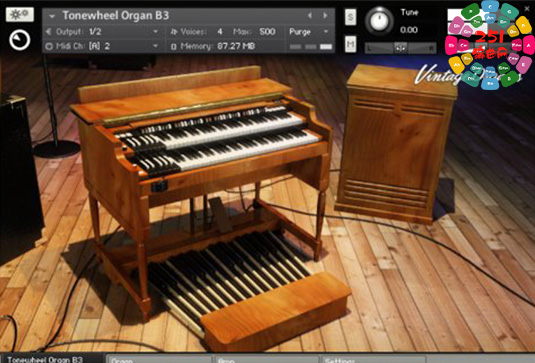Click the MIDI icon beside Midi Ch

tap(49, 46)
